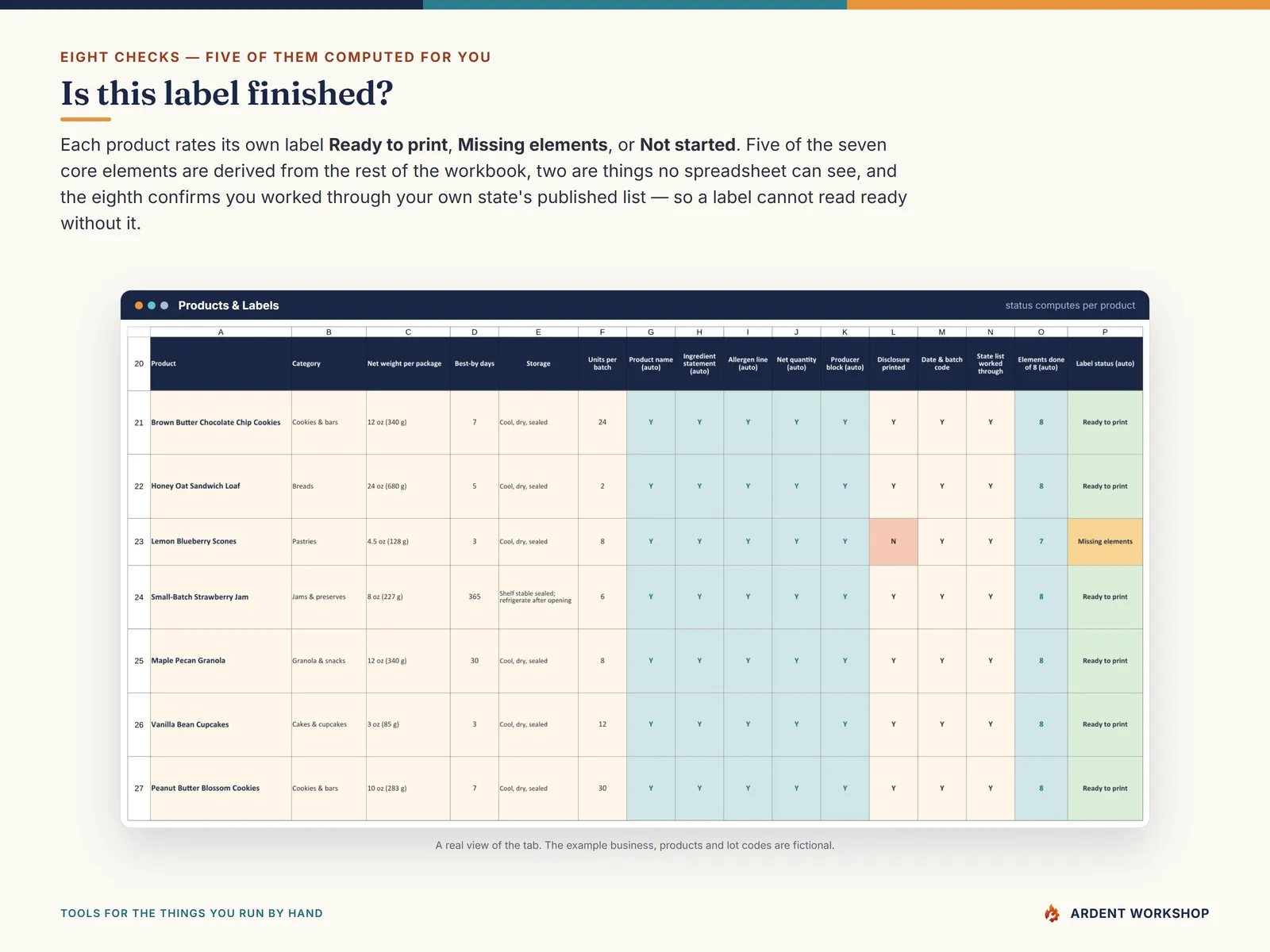Click 'Shelf stable sealed; refrigerate after opening' cell
The image size is (1270, 952).
(538, 597)
